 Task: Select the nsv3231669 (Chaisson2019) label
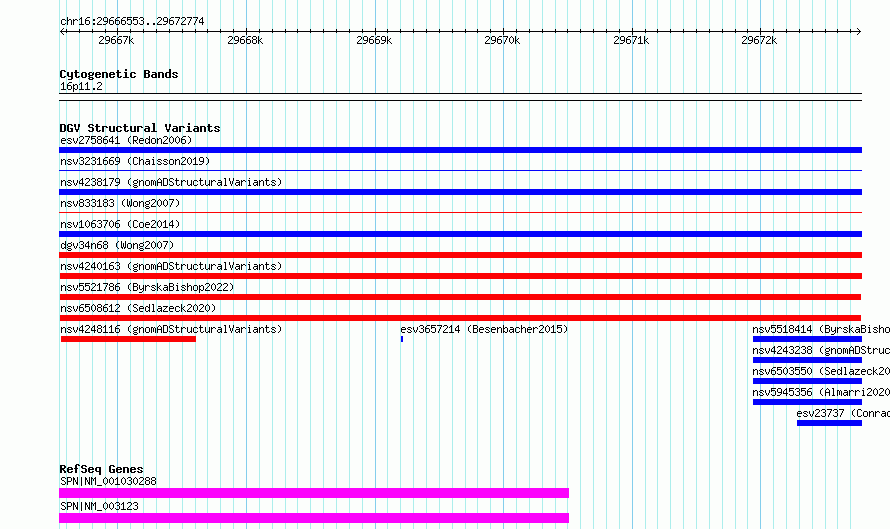click(135, 161)
